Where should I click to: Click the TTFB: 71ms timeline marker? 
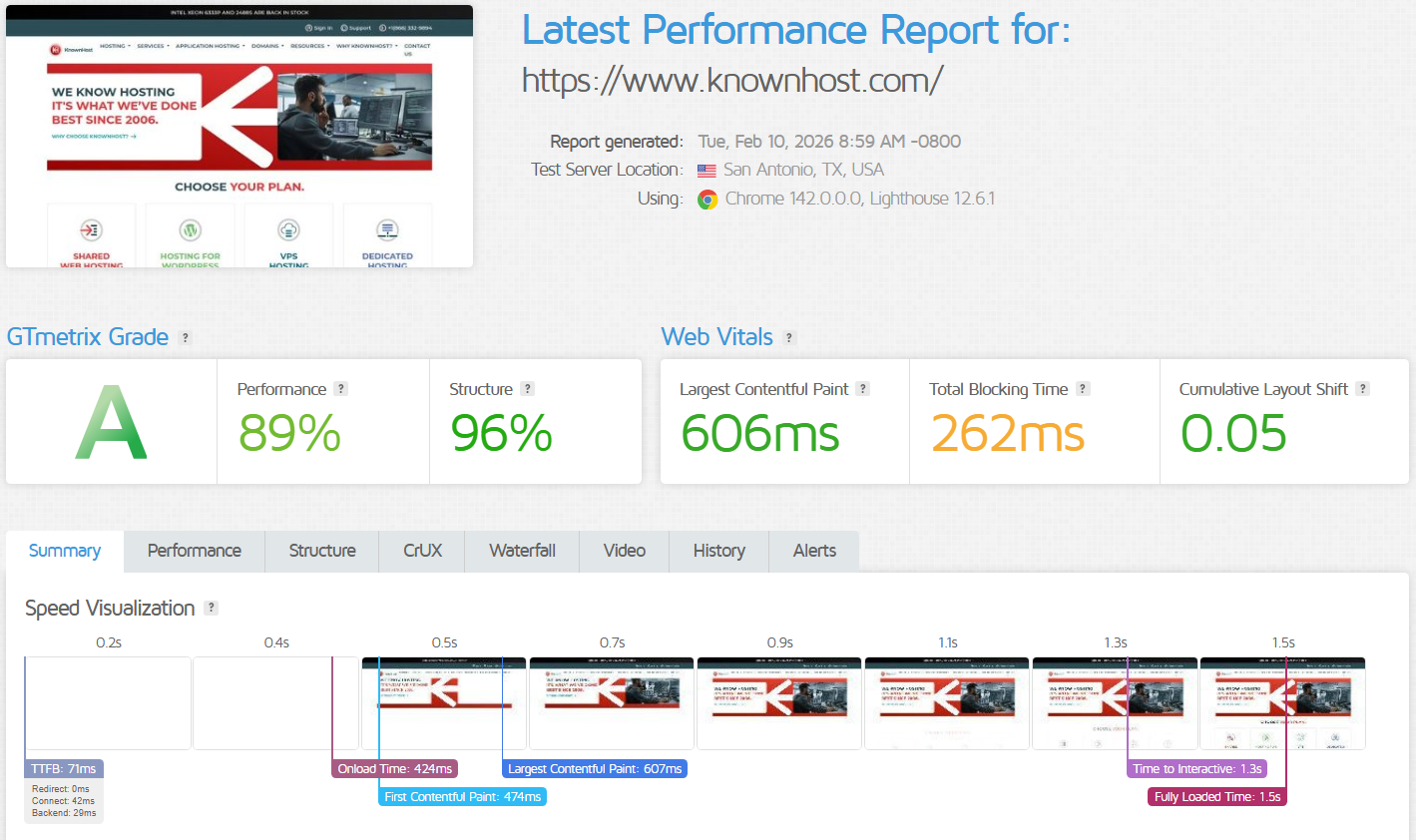64,769
